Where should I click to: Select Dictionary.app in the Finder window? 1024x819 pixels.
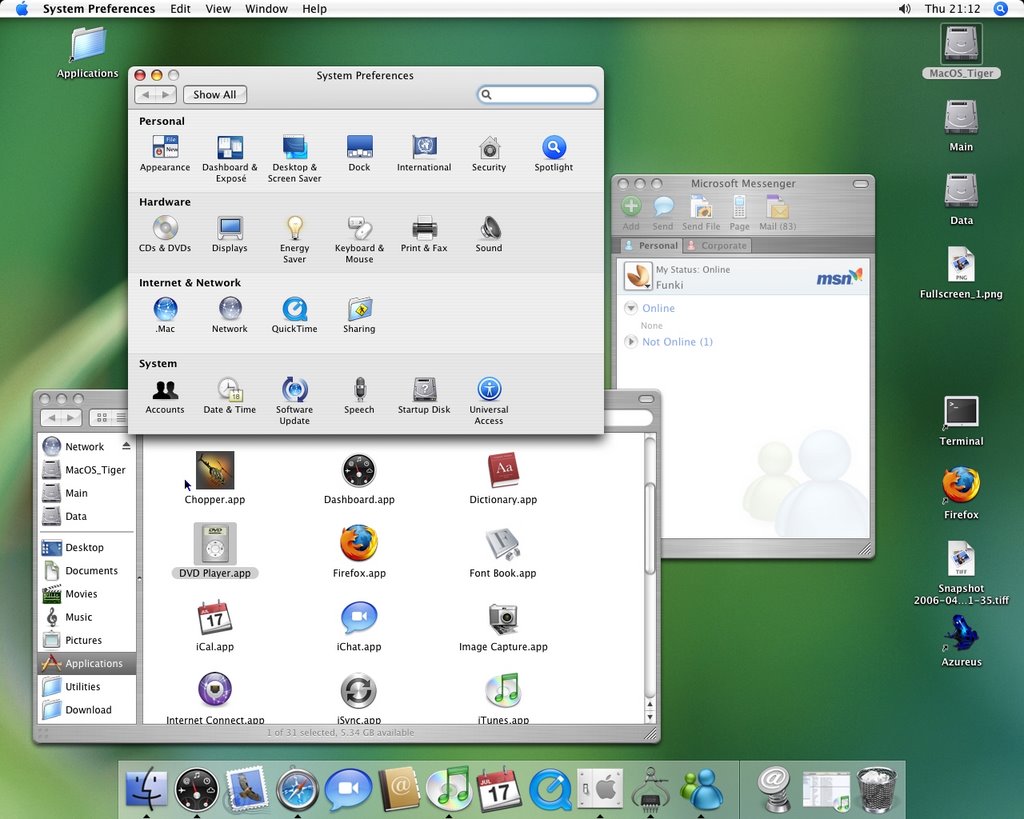tap(504, 478)
